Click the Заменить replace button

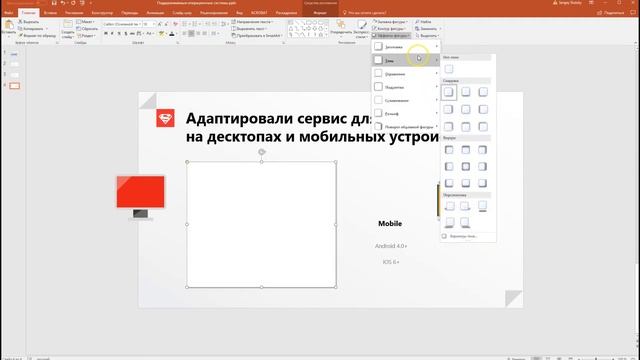point(427,29)
